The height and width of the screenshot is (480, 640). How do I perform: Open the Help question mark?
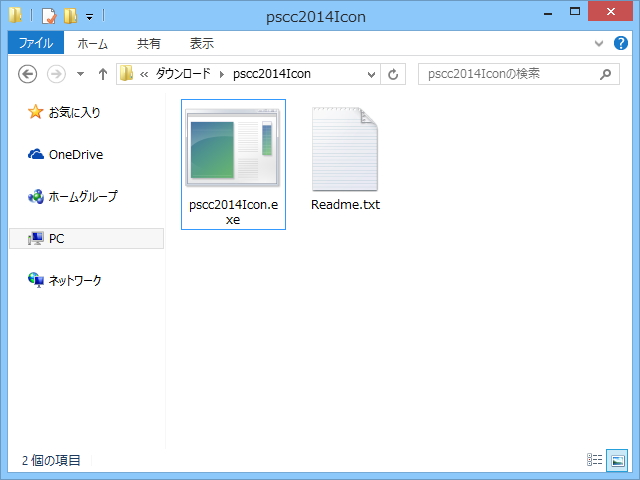(x=621, y=43)
